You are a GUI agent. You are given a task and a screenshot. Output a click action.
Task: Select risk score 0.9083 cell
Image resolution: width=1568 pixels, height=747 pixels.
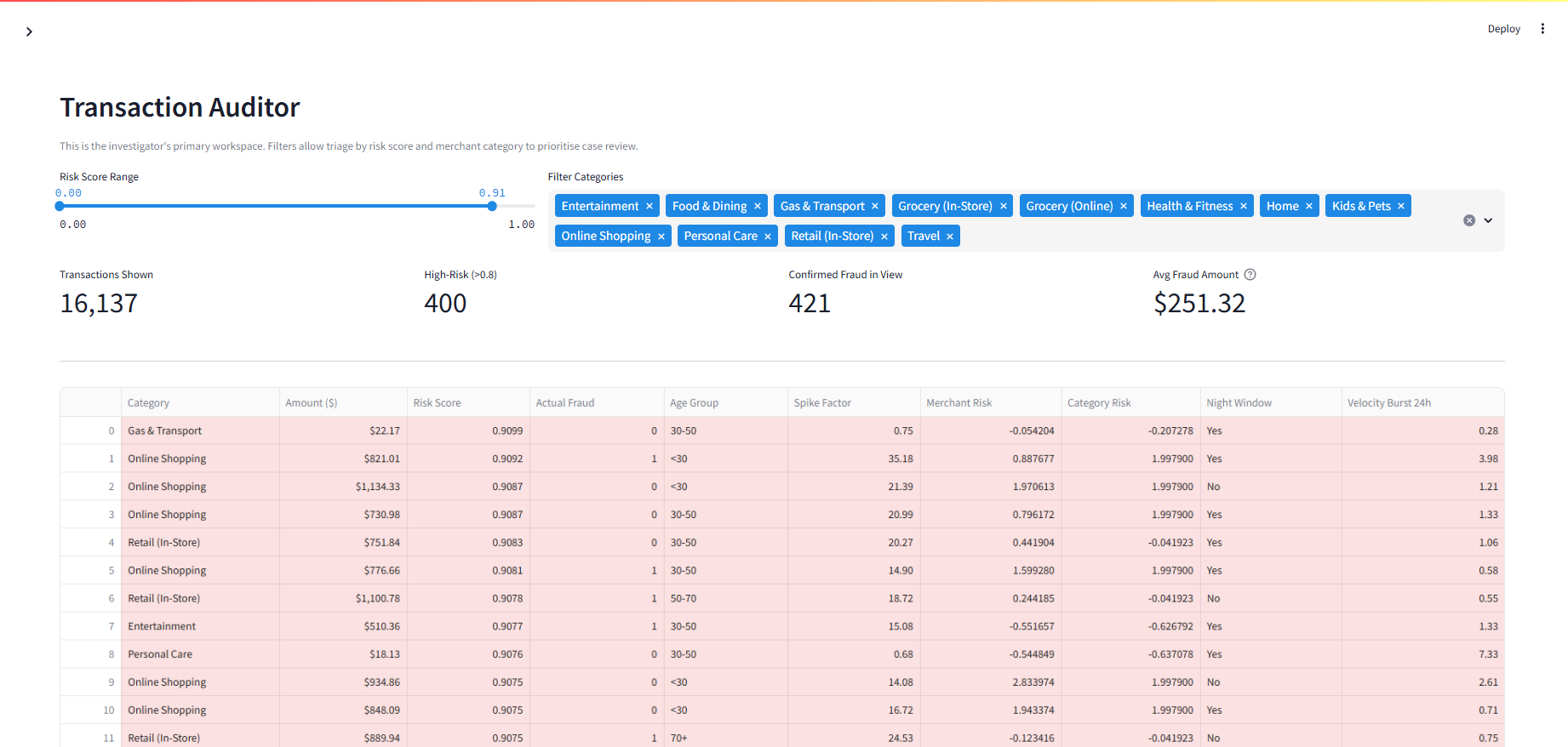coord(468,542)
